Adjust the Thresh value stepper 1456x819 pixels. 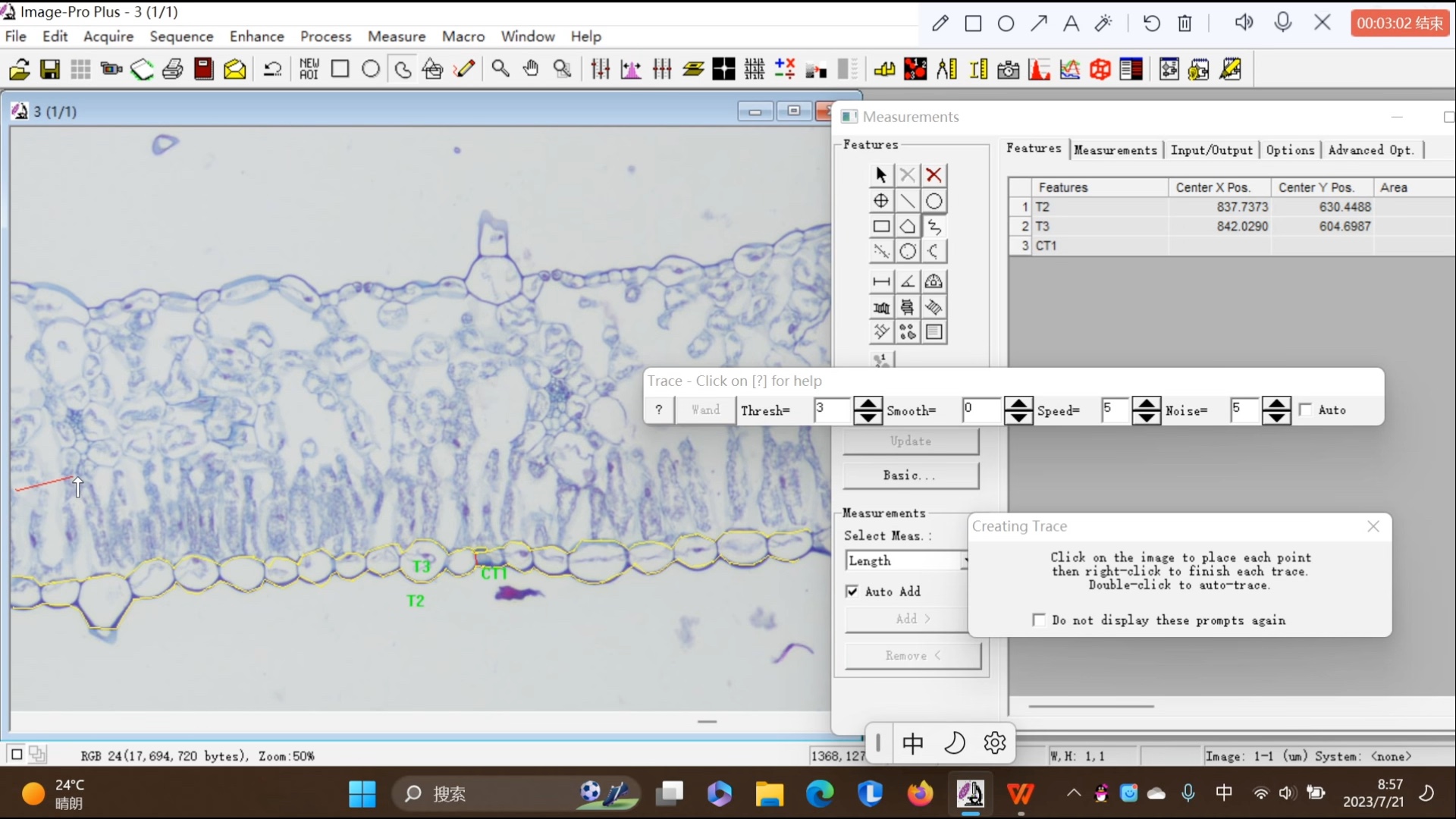pyautogui.click(x=867, y=409)
